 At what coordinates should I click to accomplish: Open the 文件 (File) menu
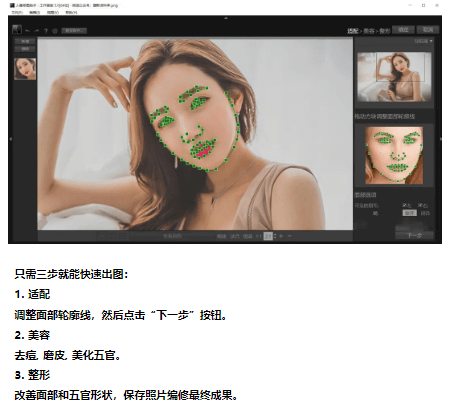(16, 12)
